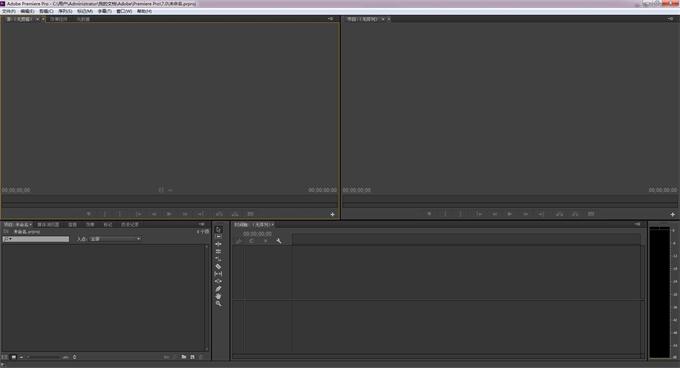Select the Slide tool
680x368 pixels.
(x=219, y=281)
